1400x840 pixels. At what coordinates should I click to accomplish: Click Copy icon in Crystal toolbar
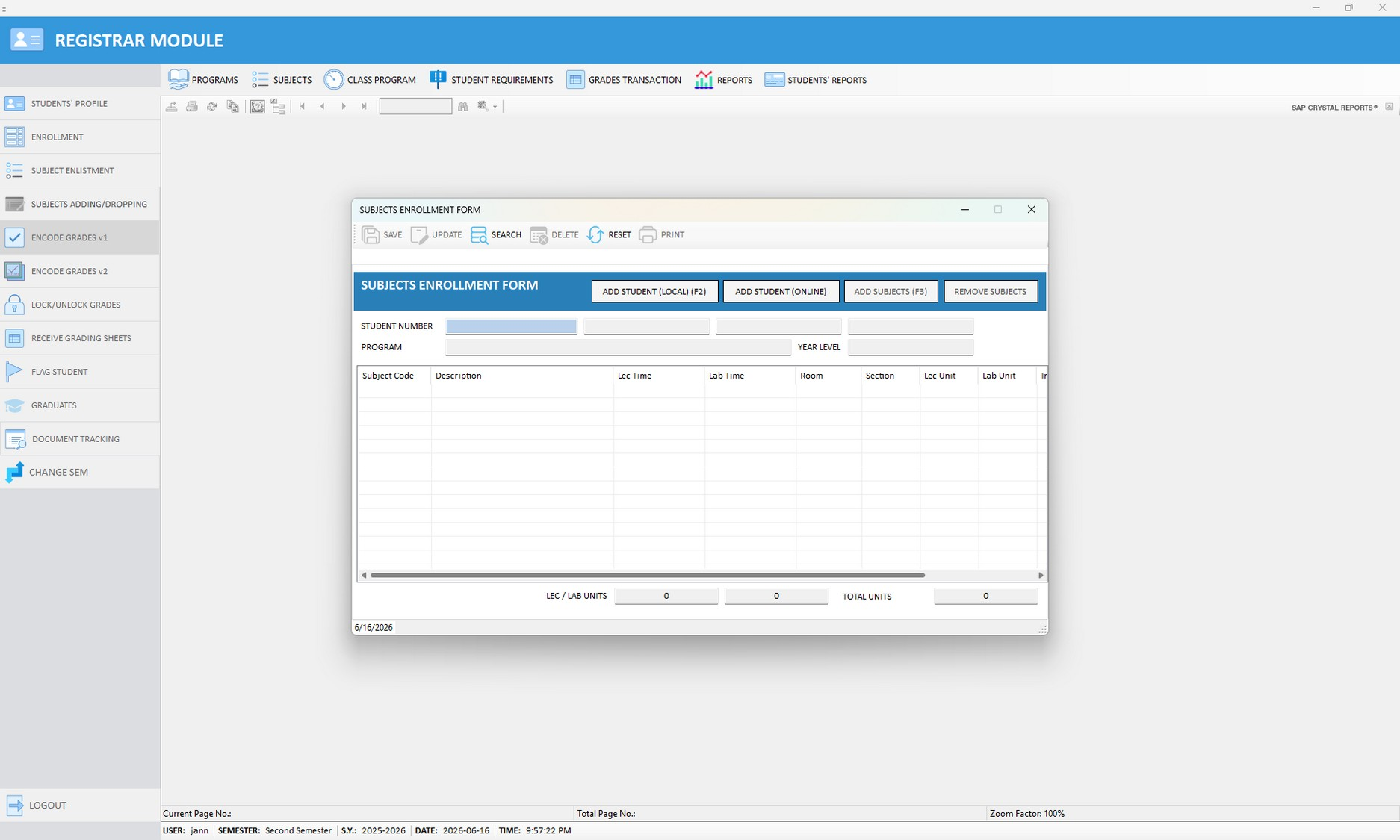pyautogui.click(x=233, y=106)
